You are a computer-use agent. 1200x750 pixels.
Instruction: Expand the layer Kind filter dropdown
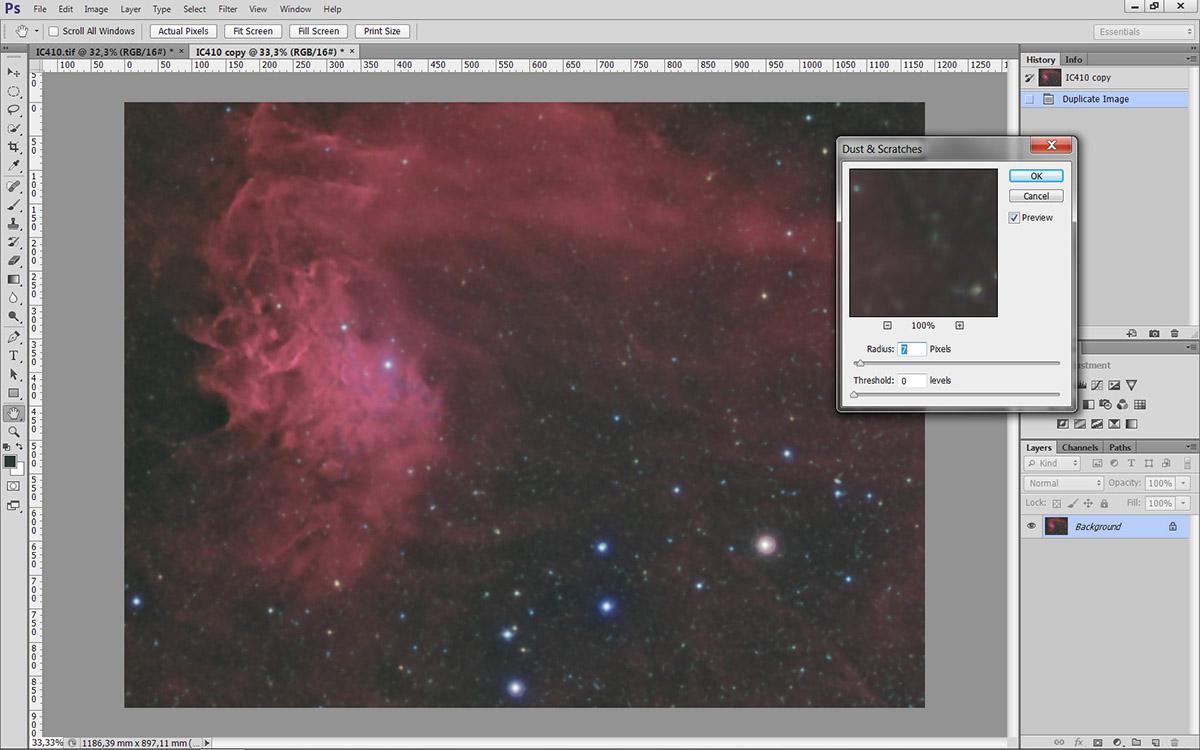(1052, 464)
